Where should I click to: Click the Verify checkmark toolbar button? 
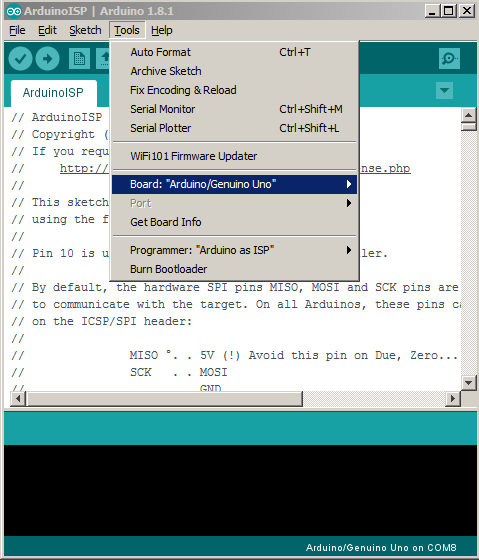[20, 59]
